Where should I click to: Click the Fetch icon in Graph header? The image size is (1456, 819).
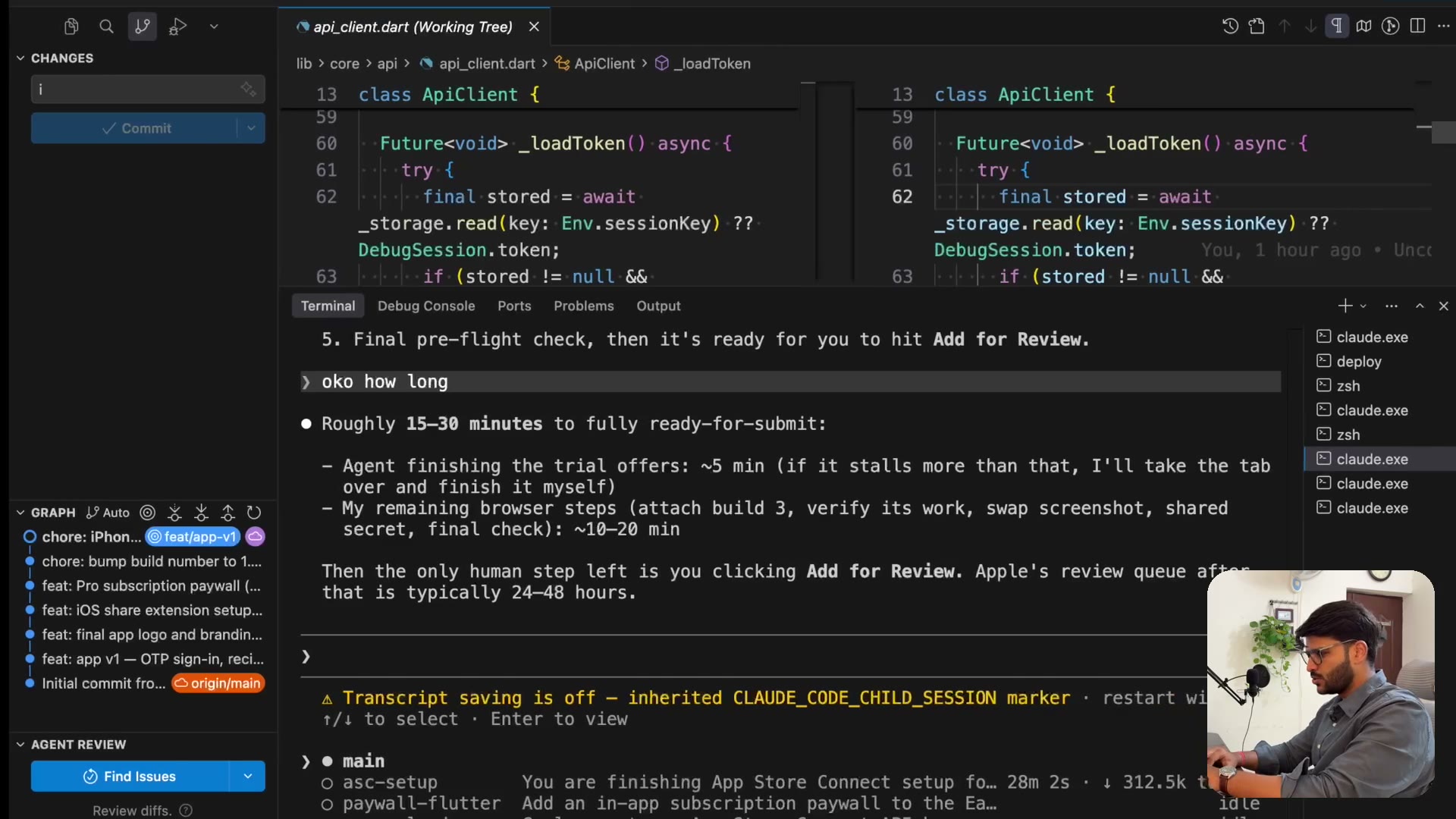point(174,513)
